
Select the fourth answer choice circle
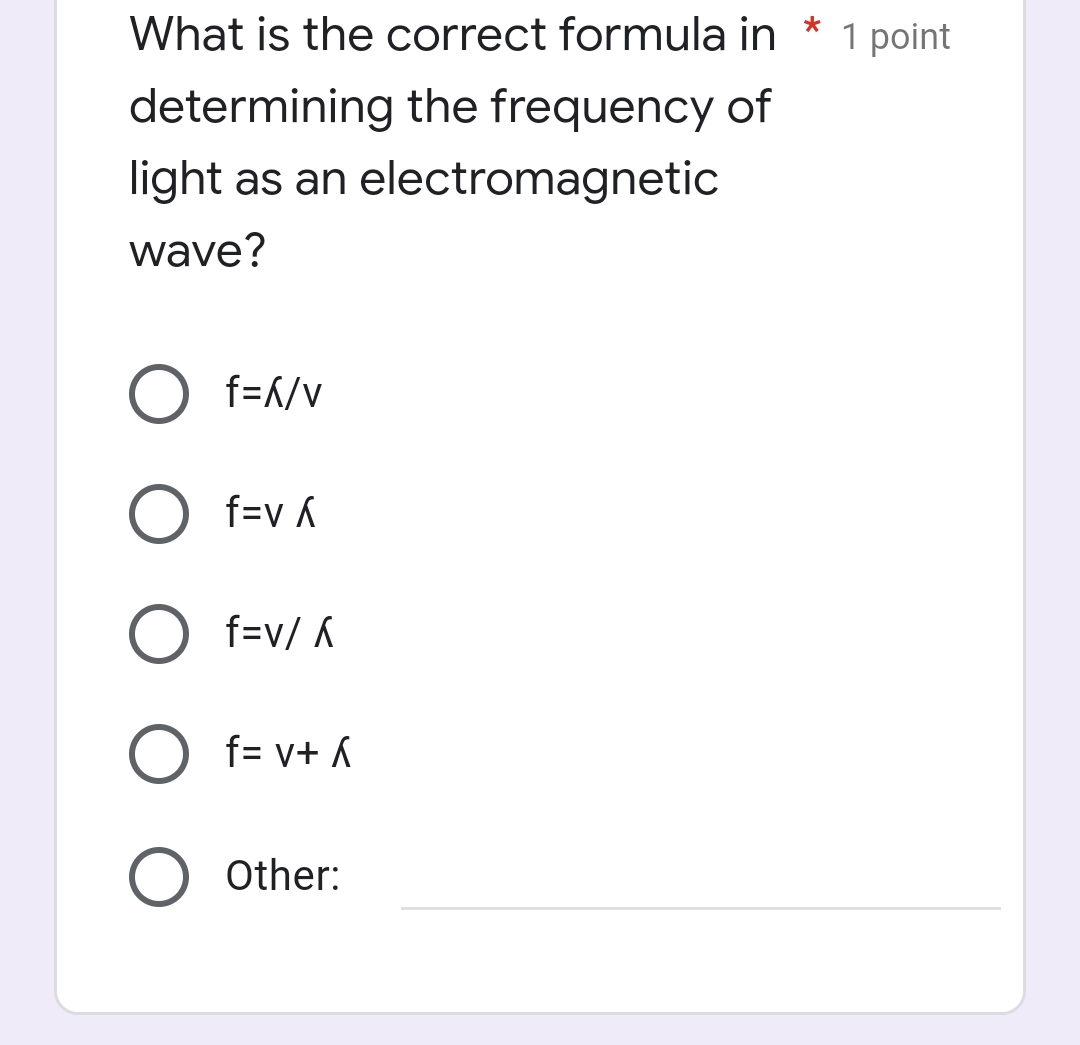pyautogui.click(x=158, y=753)
